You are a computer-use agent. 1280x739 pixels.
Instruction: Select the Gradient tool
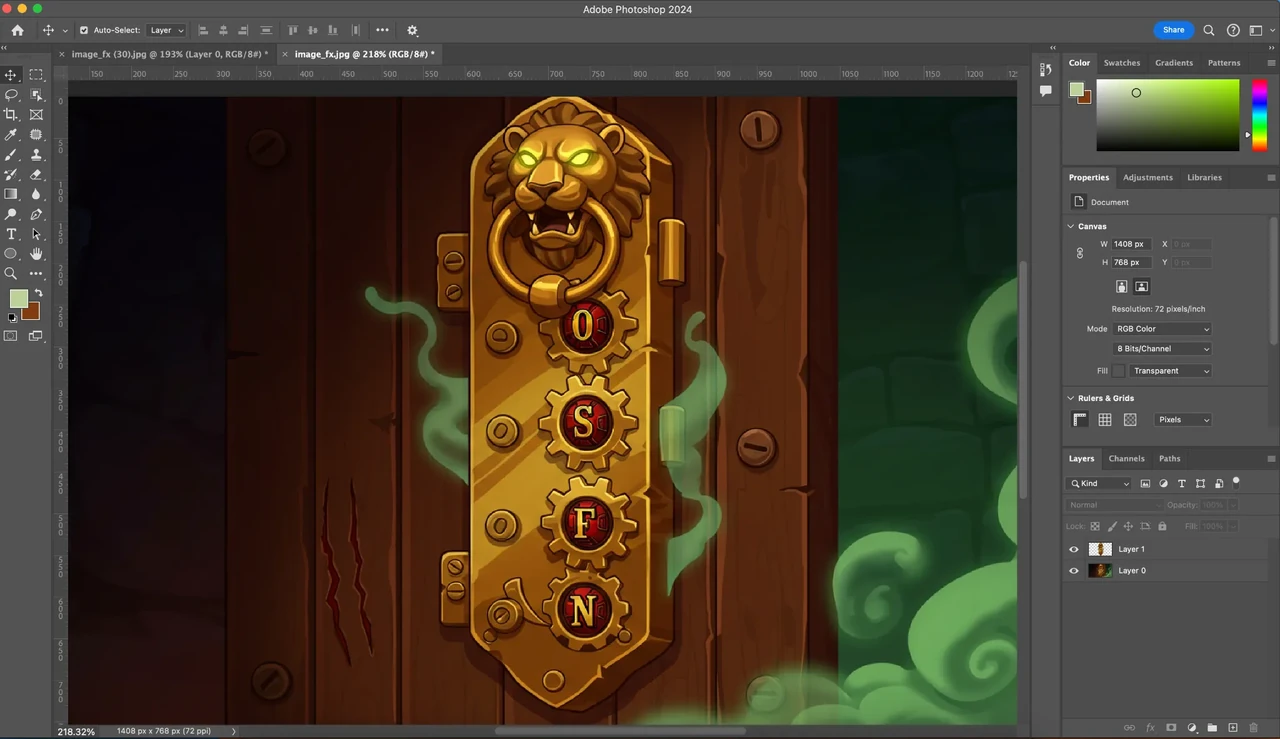[x=11, y=194]
